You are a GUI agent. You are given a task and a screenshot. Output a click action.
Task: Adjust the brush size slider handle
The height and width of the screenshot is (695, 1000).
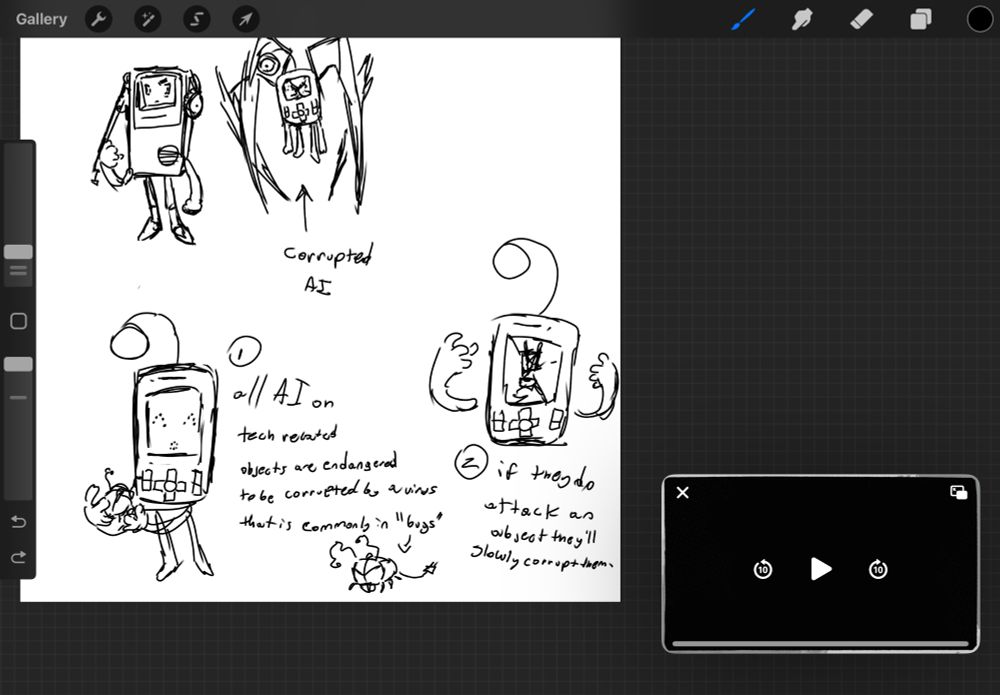click(18, 252)
